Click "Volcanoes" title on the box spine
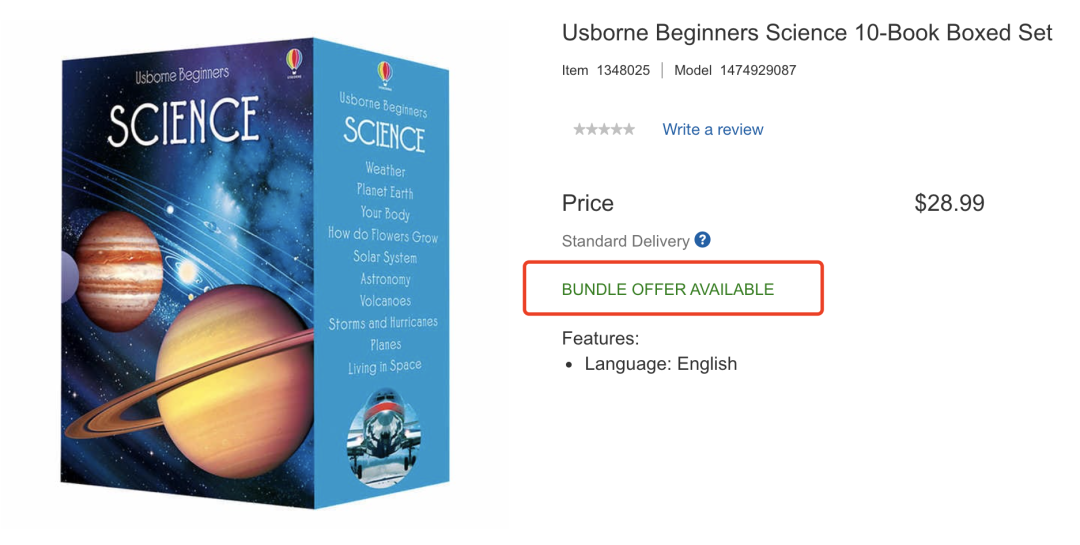1080x545 pixels. tap(385, 301)
